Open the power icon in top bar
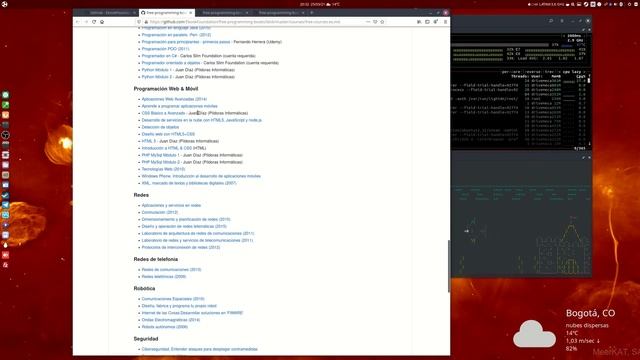This screenshot has height=360, width=640. pyautogui.click(x=629, y=4)
